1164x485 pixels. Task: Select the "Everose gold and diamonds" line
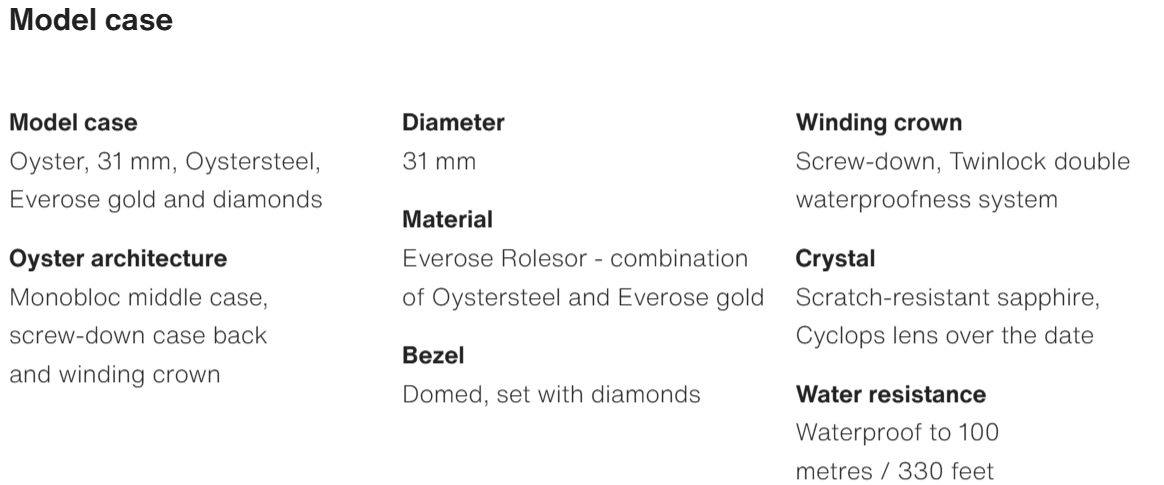(x=165, y=199)
